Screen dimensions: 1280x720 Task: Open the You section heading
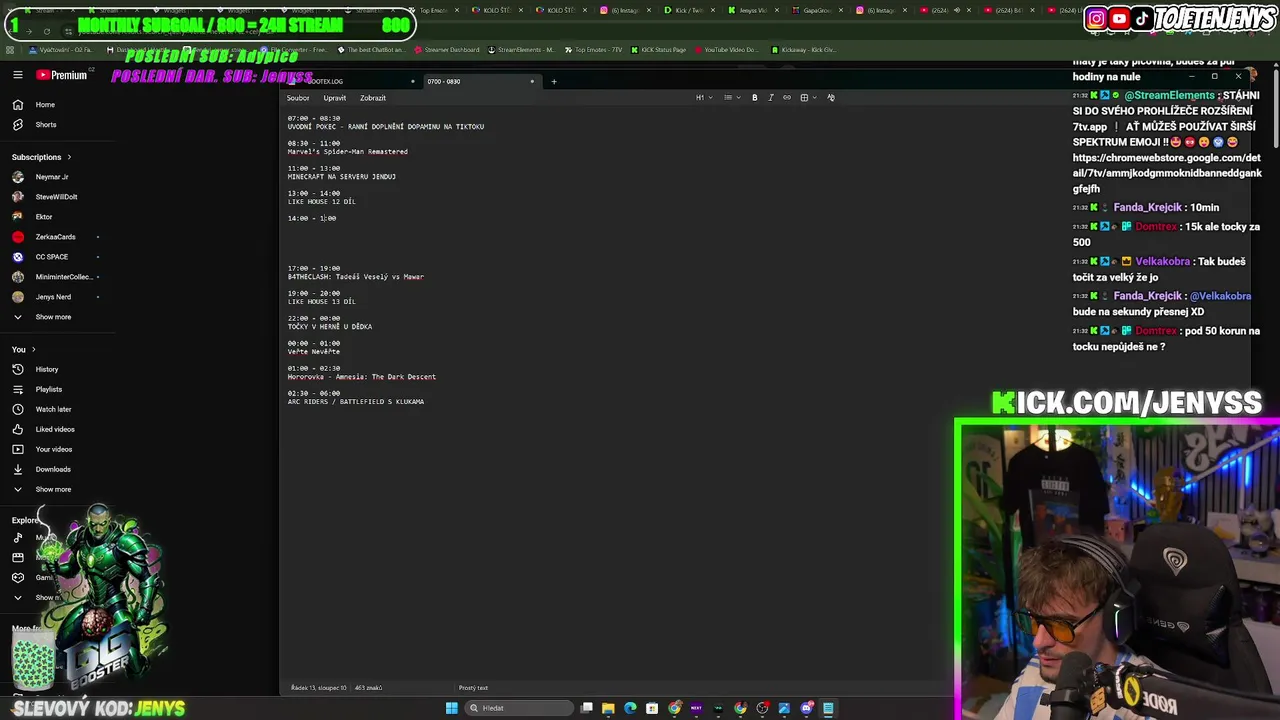point(23,350)
